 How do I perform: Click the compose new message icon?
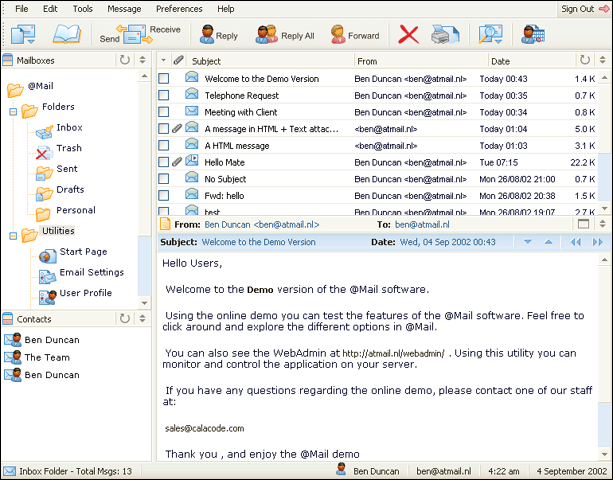(x=23, y=34)
